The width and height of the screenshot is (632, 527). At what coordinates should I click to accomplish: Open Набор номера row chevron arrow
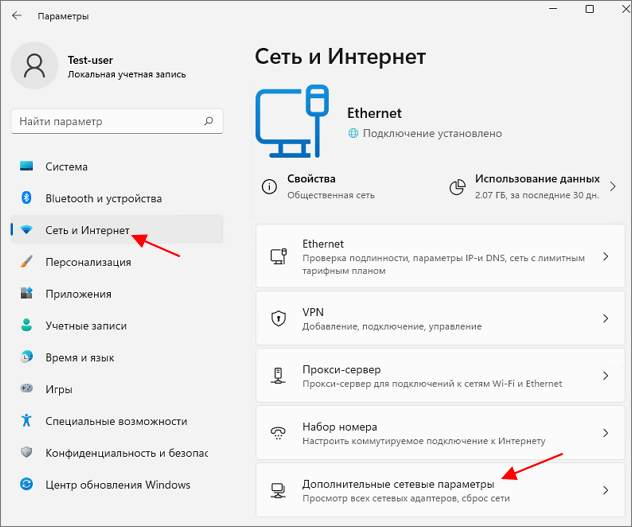click(x=605, y=433)
